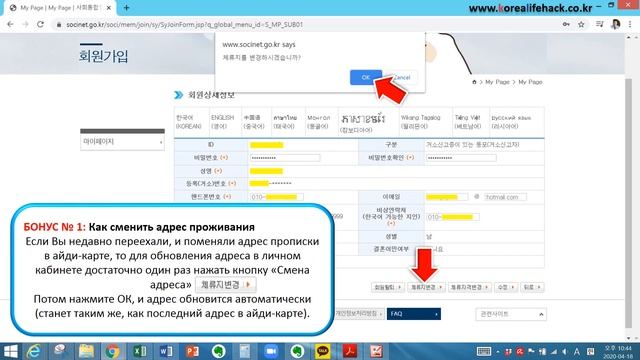Confirm the dialog with OK button
Image resolution: width=640 pixels, height=360 pixels.
[366, 77]
